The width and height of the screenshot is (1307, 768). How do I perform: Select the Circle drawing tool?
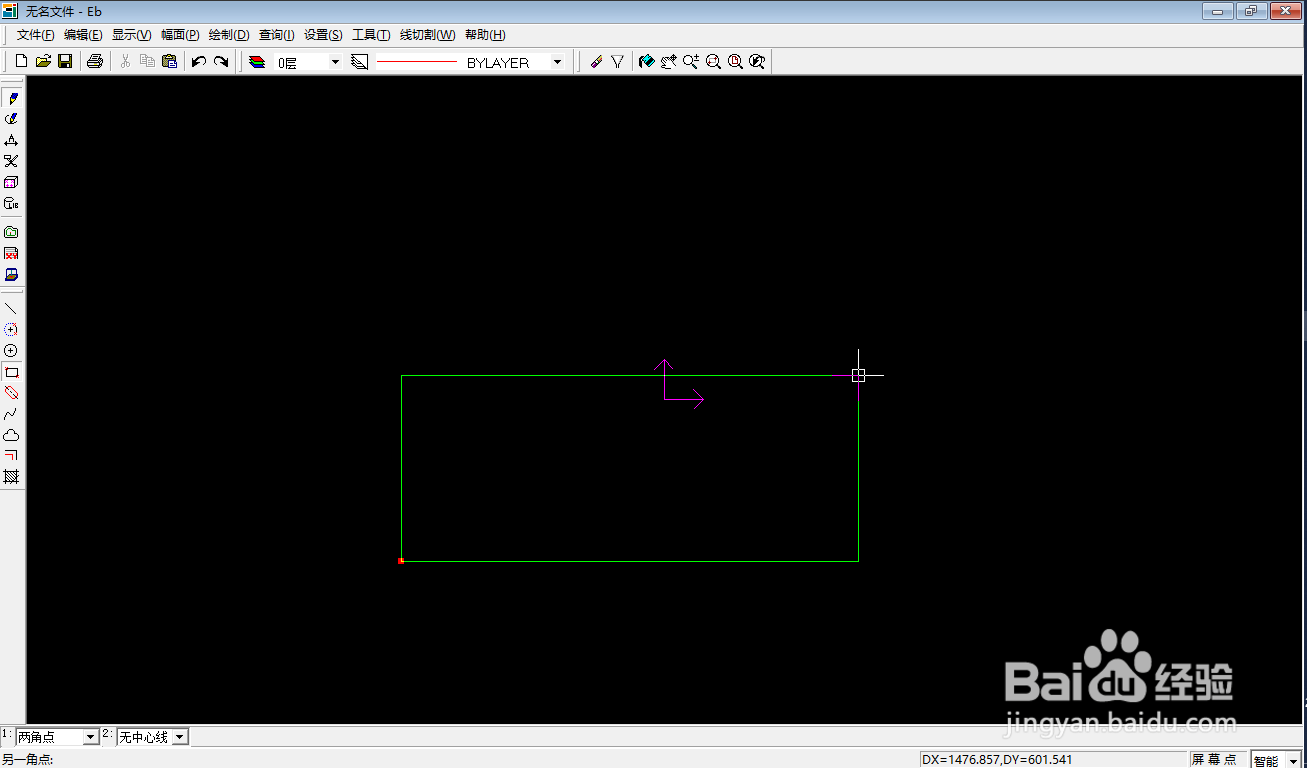pos(12,351)
